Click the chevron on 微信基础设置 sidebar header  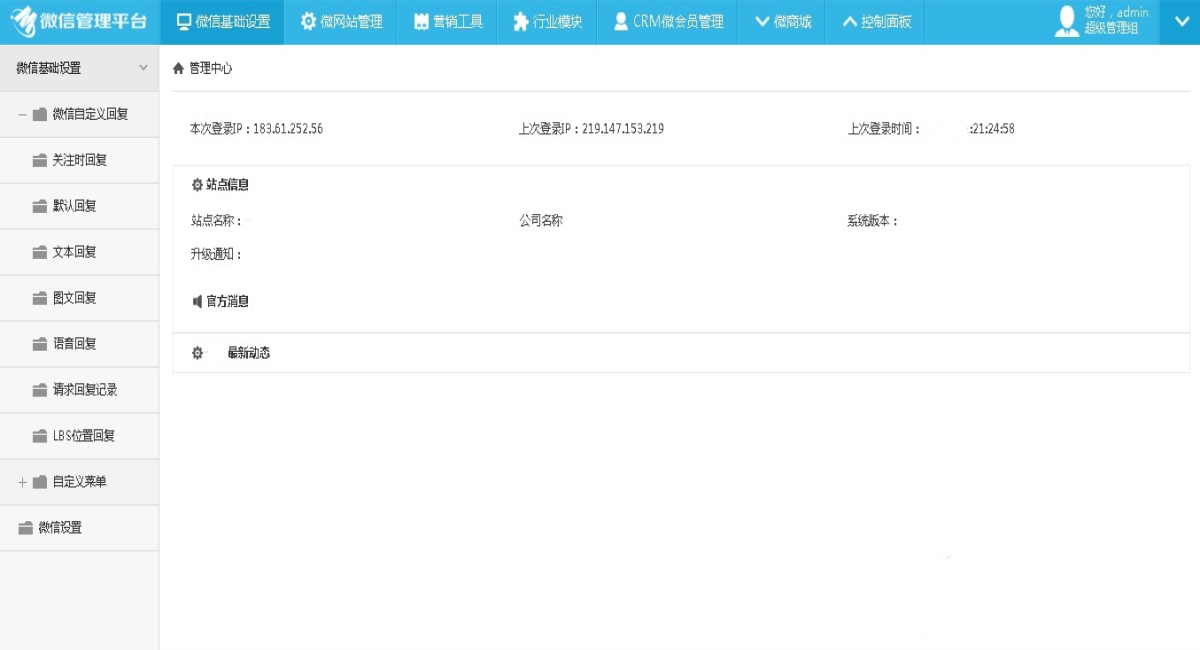click(x=143, y=68)
